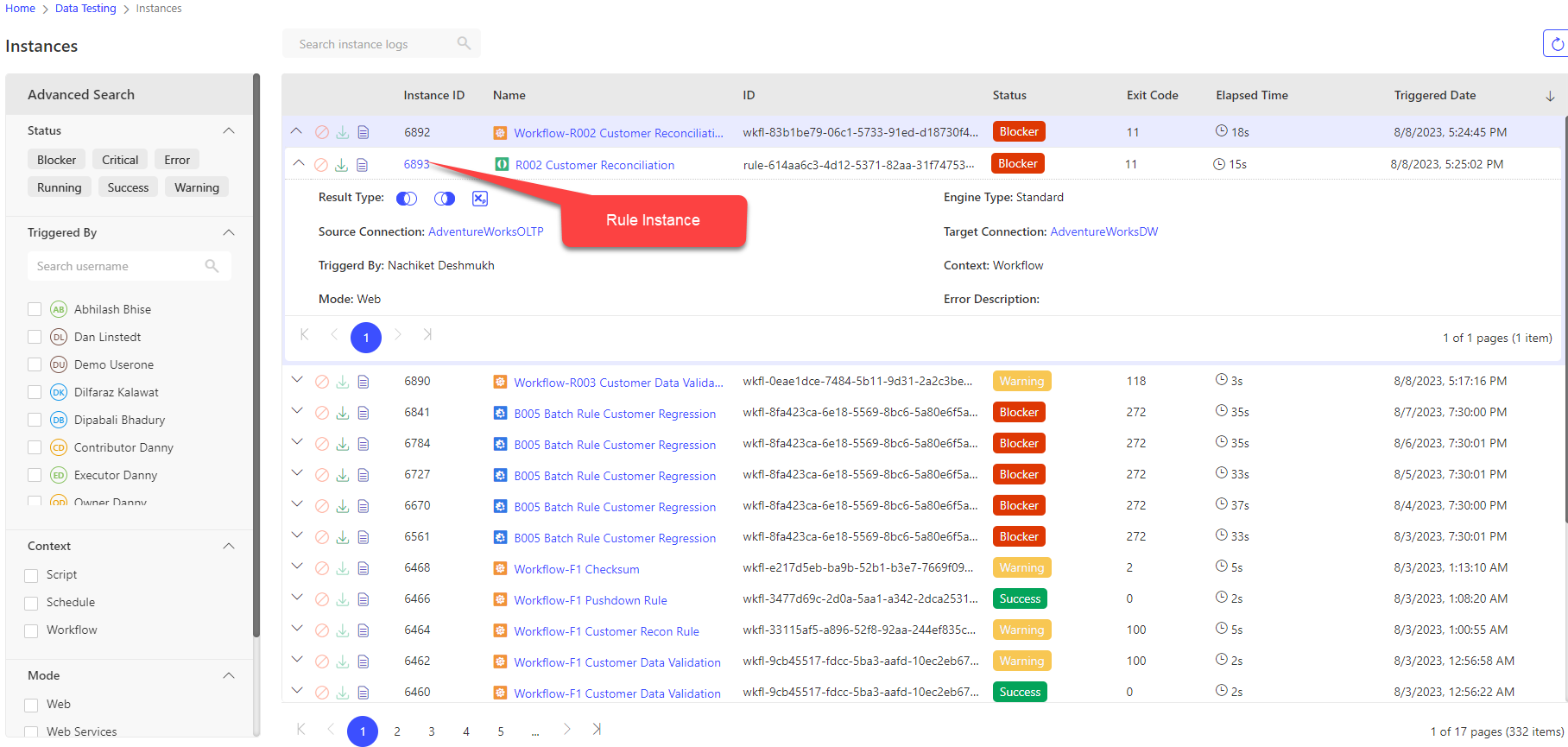Click the Search username input field

pyautogui.click(x=117, y=266)
